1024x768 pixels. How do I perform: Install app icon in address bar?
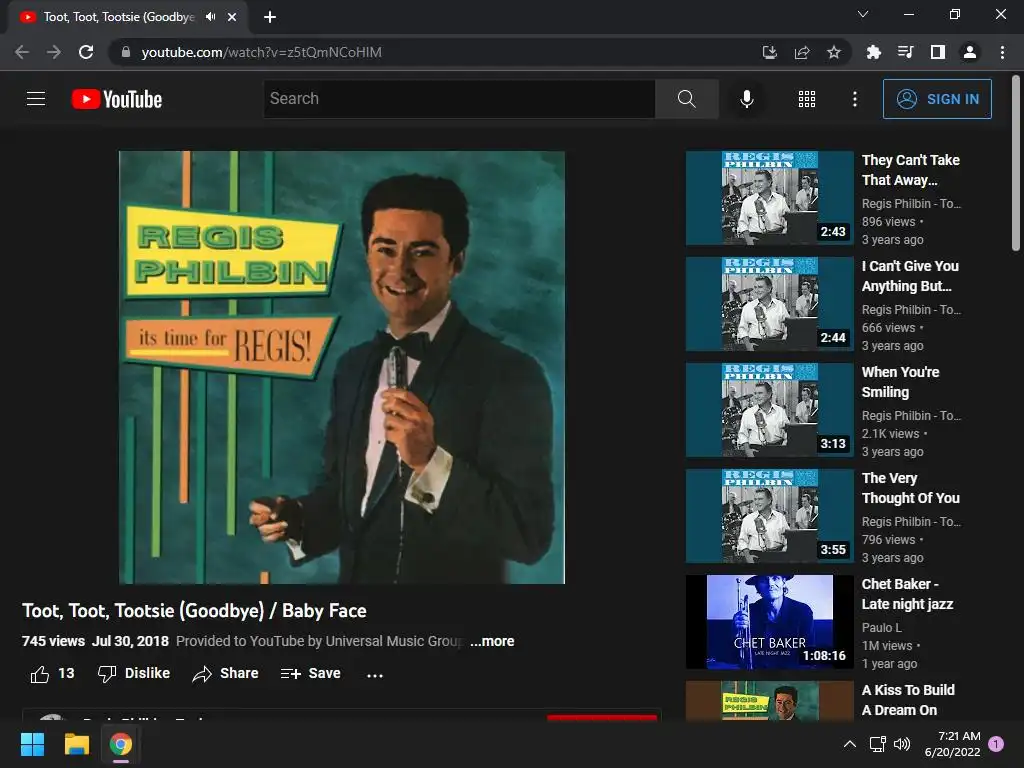[x=770, y=52]
